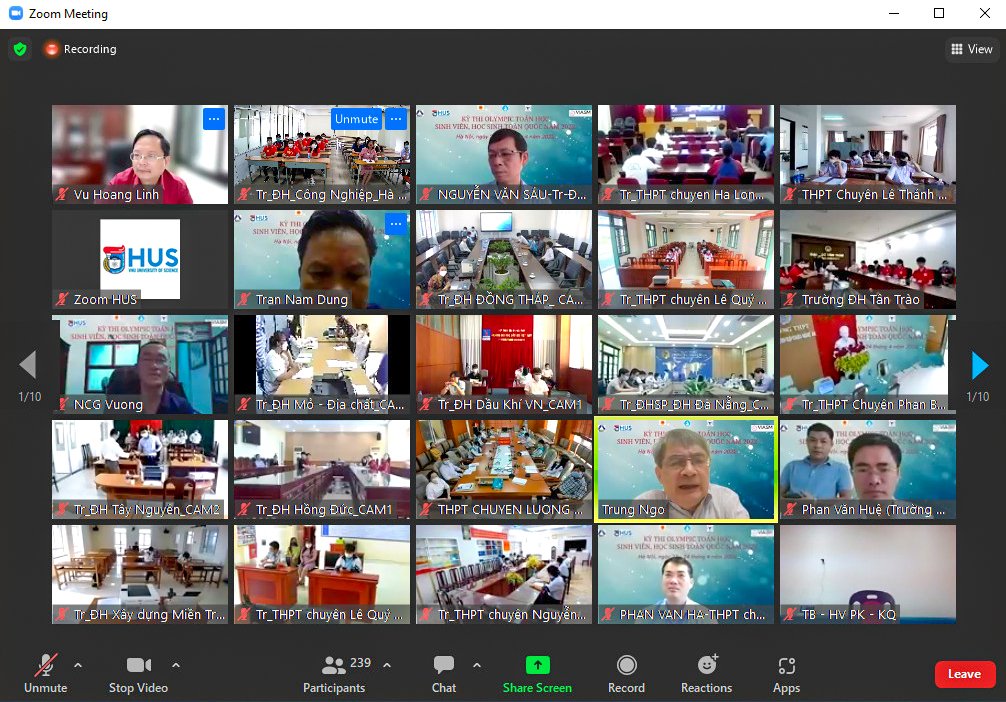Click Unmute on the Công Nghiệp tile

356,119
